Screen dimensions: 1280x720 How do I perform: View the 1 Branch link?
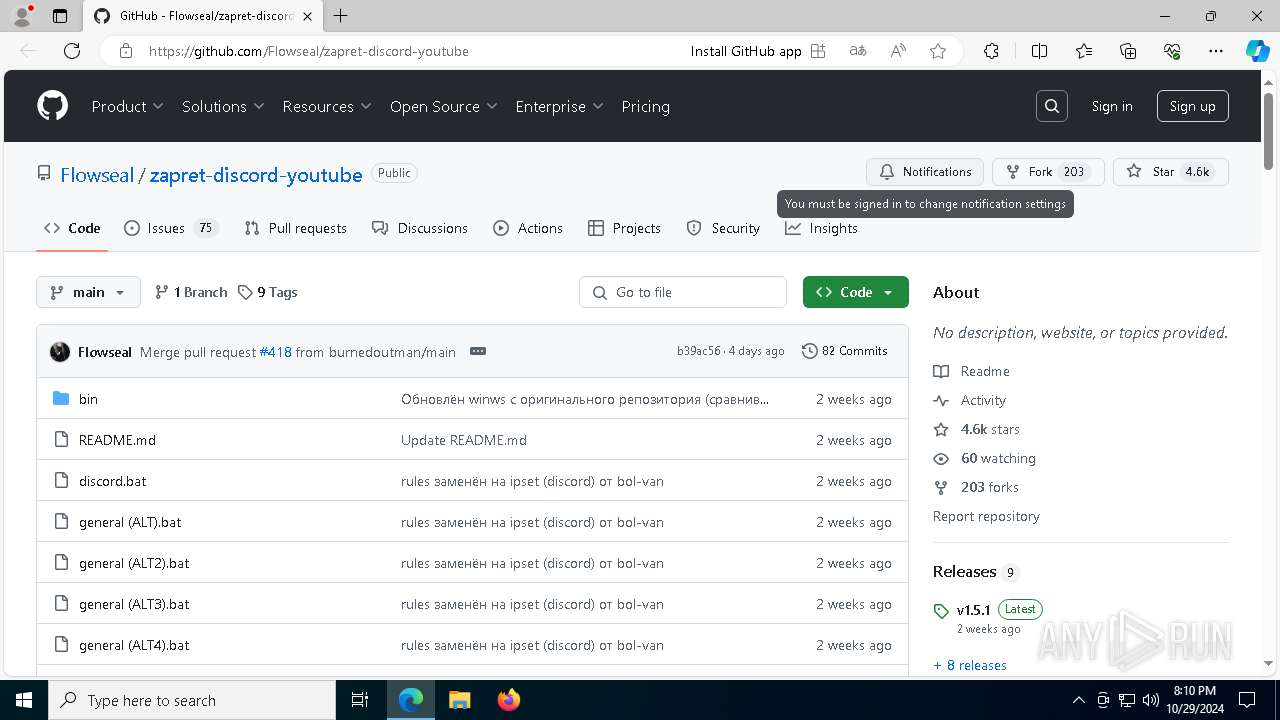191,292
